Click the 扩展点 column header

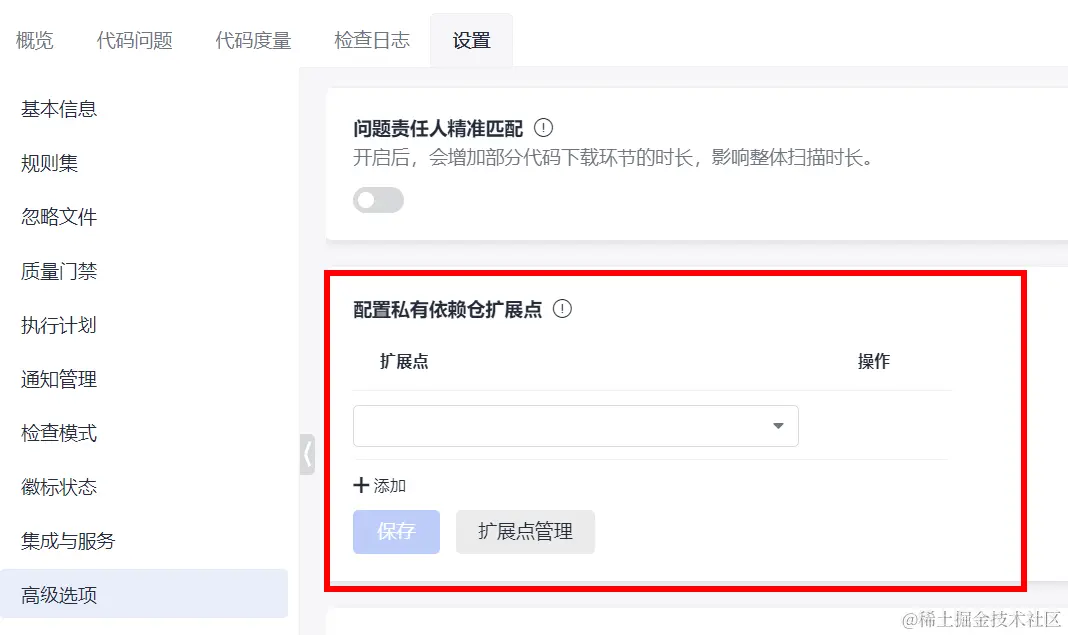404,362
